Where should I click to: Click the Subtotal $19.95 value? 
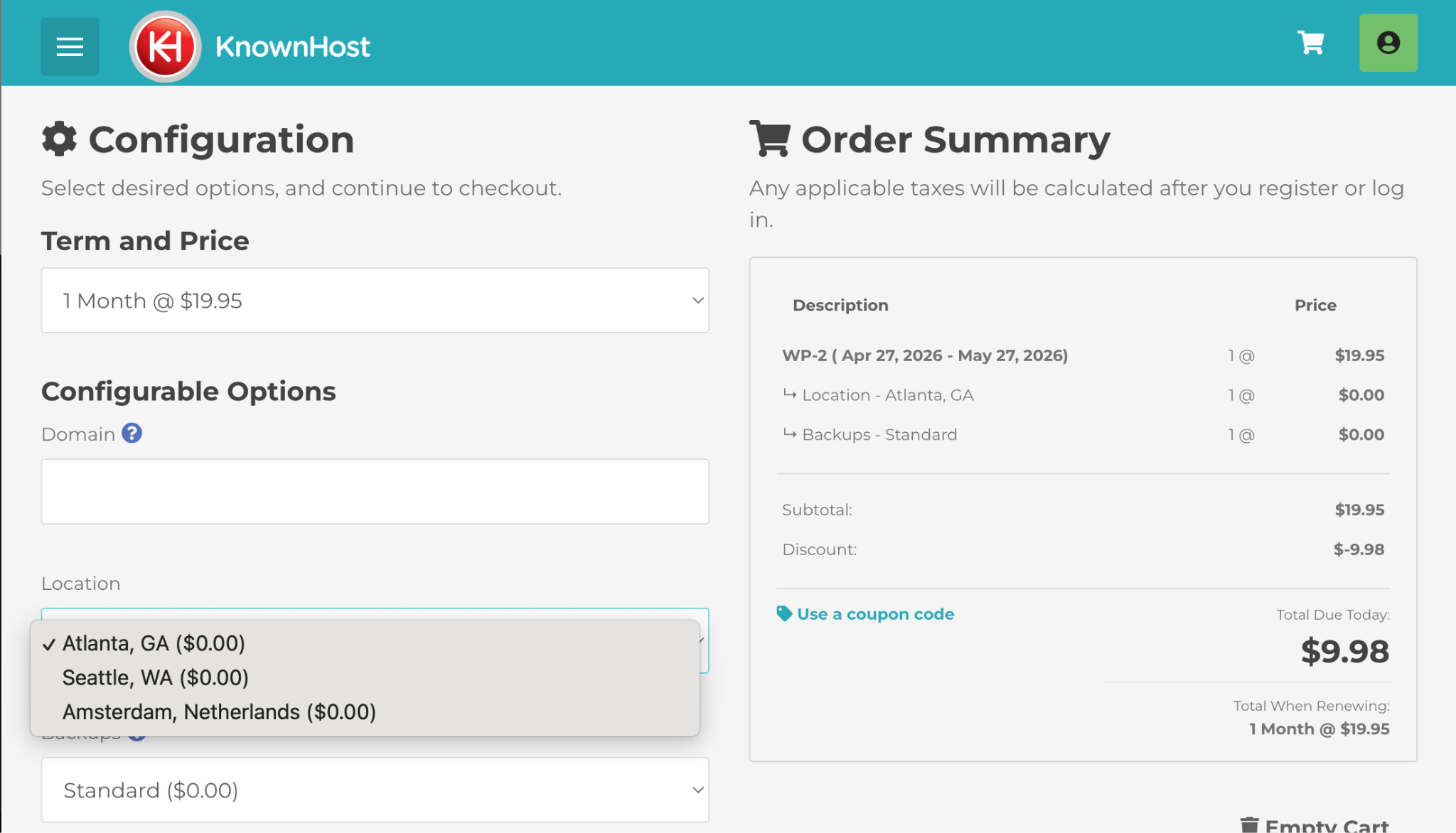click(x=1359, y=510)
